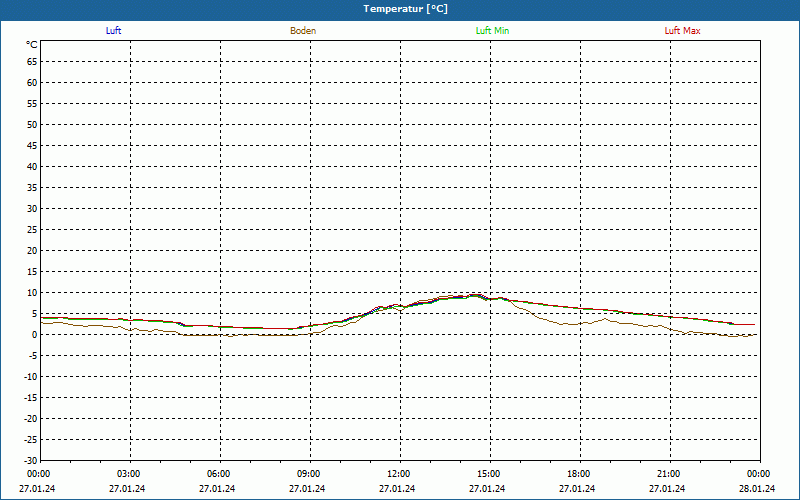Click the 15:00 time axis label
Viewport: 800px width, 500px height.
(x=489, y=474)
